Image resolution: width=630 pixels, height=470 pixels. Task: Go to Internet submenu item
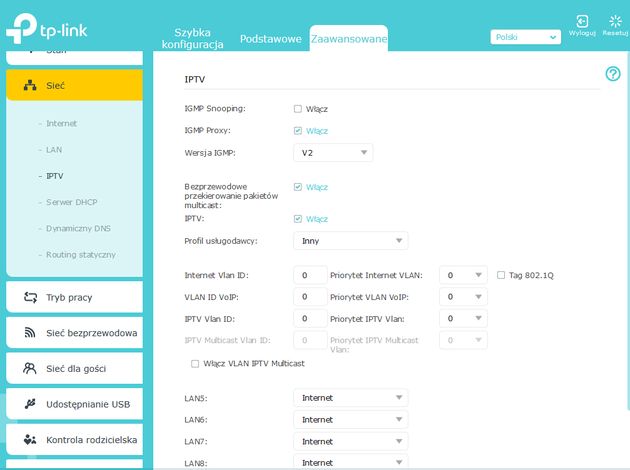[61, 123]
